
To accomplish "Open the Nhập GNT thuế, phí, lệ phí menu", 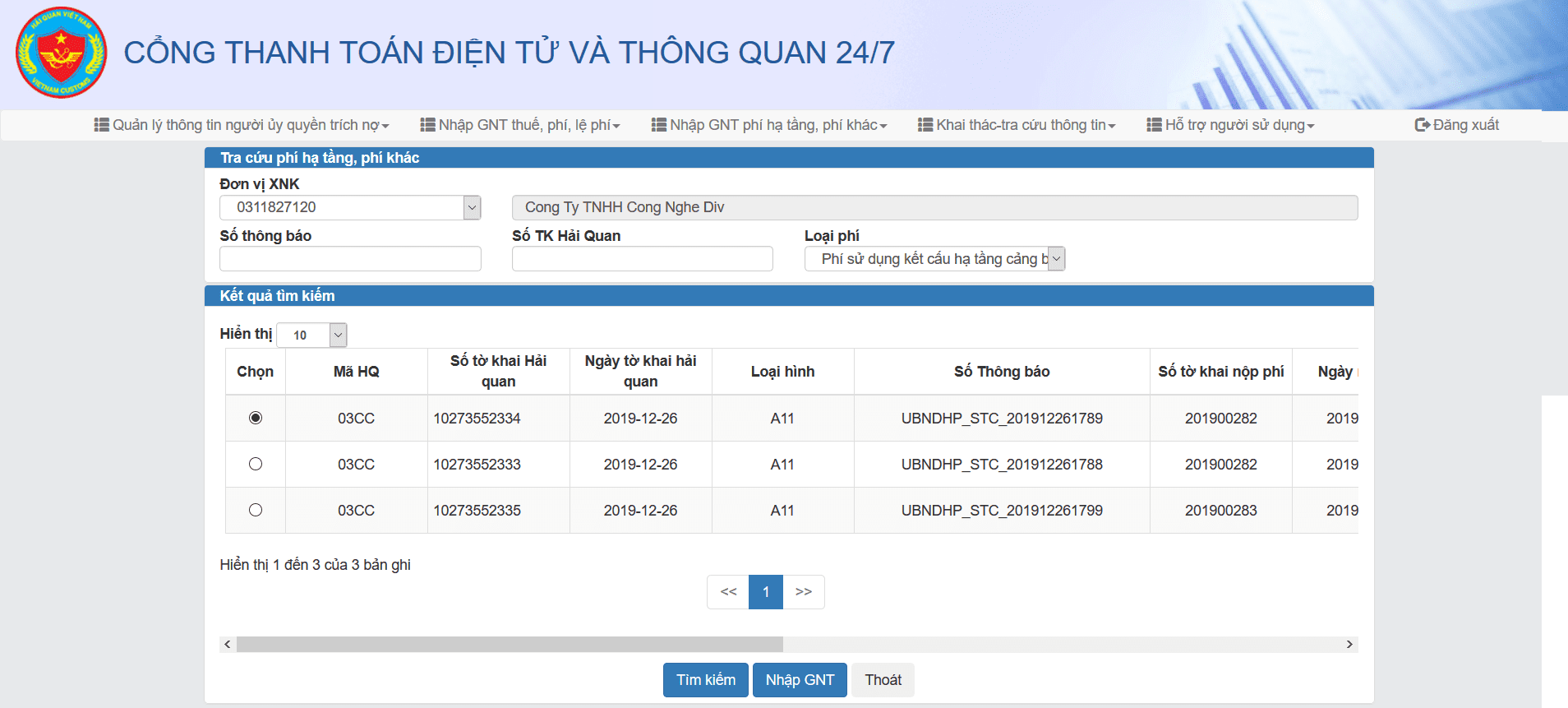I will click(x=520, y=125).
